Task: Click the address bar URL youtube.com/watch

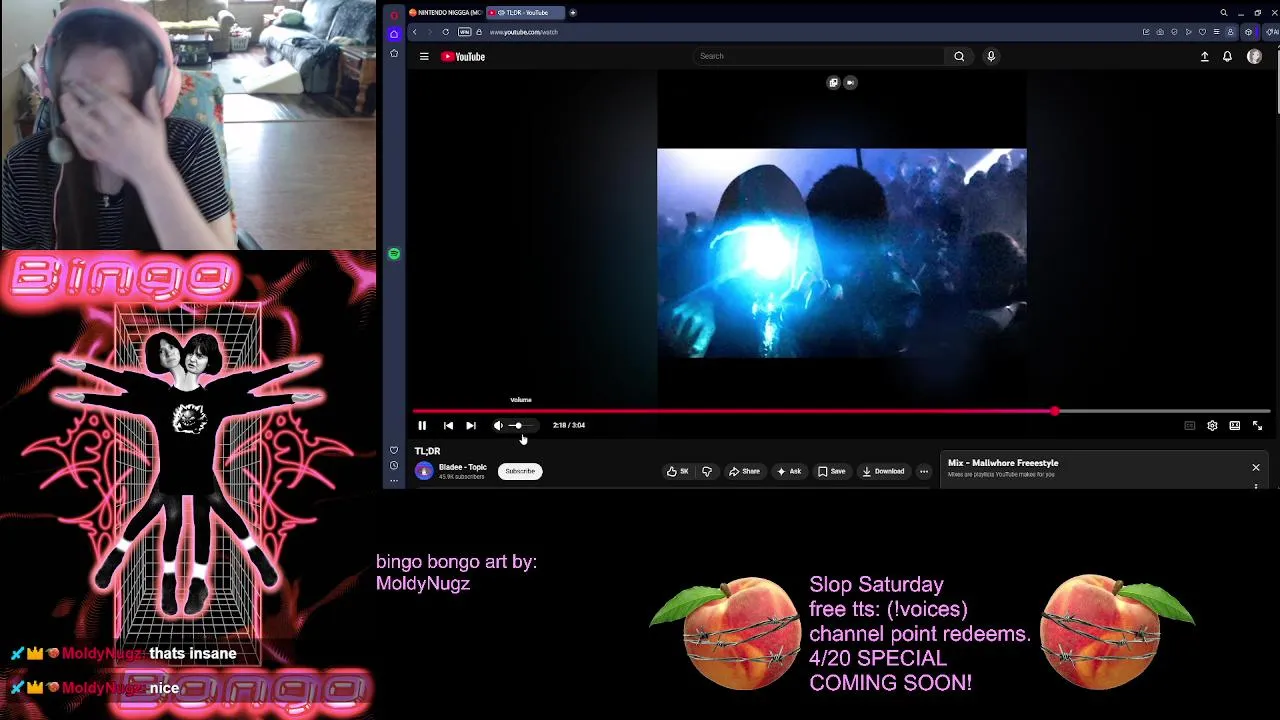Action: coord(523,32)
